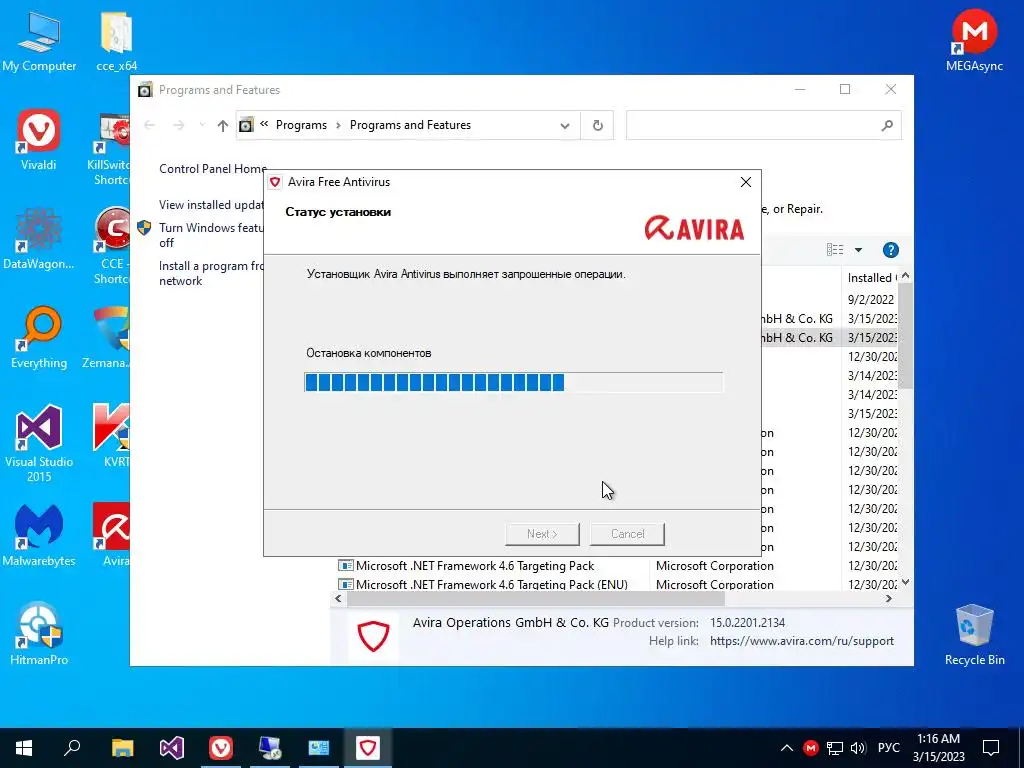The height and width of the screenshot is (768, 1024).
Task: Select Programs and Features breadcrumb
Action: pyautogui.click(x=410, y=125)
